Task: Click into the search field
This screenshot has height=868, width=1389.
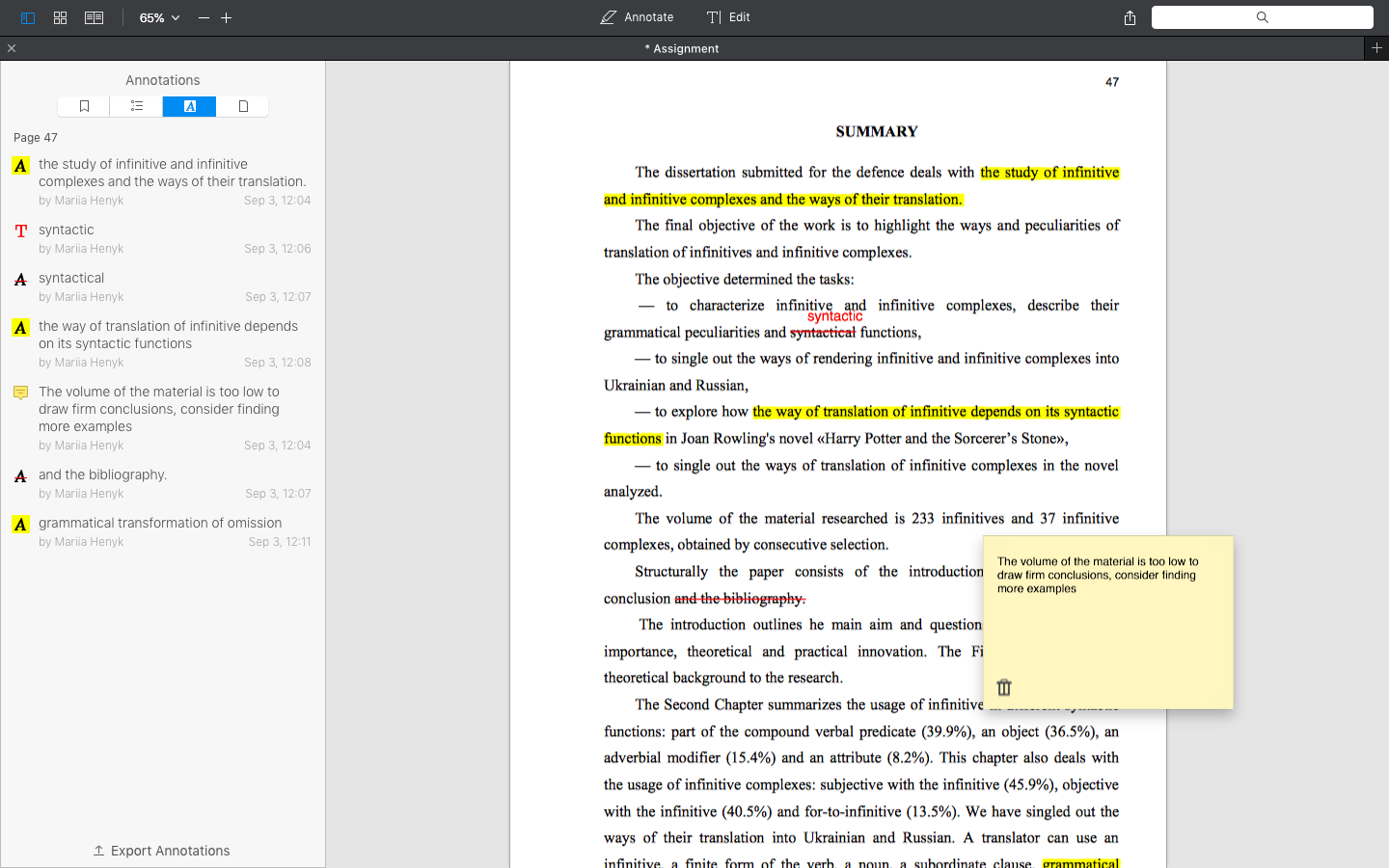Action: click(1262, 17)
